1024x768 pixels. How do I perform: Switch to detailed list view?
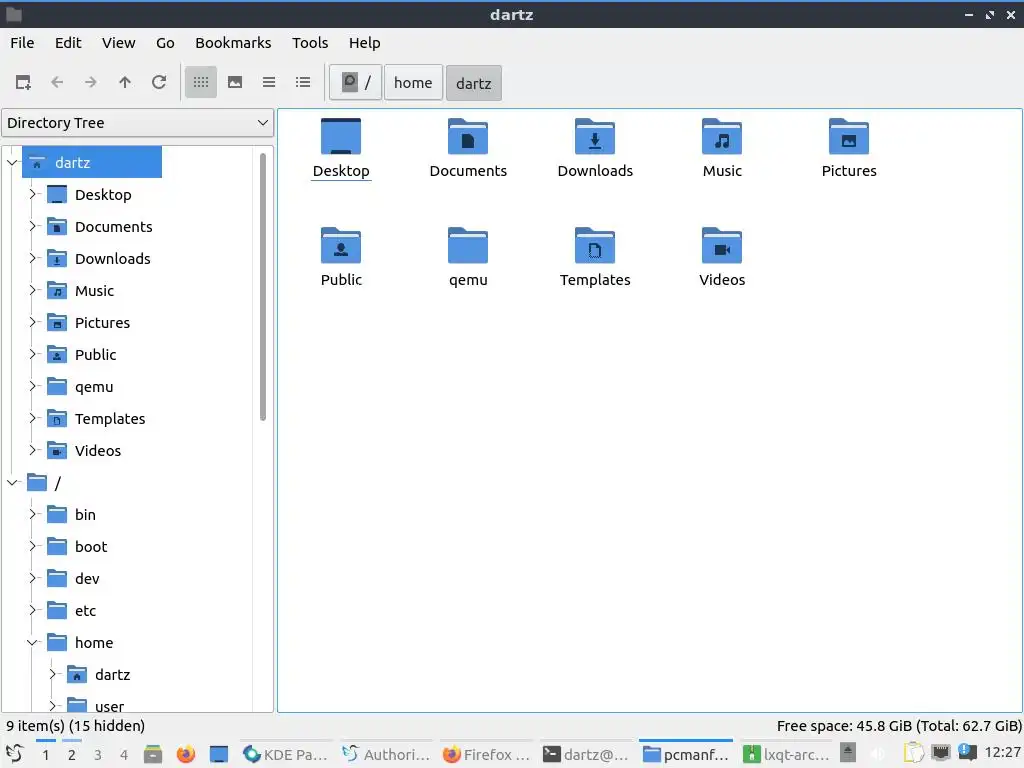pyautogui.click(x=303, y=82)
